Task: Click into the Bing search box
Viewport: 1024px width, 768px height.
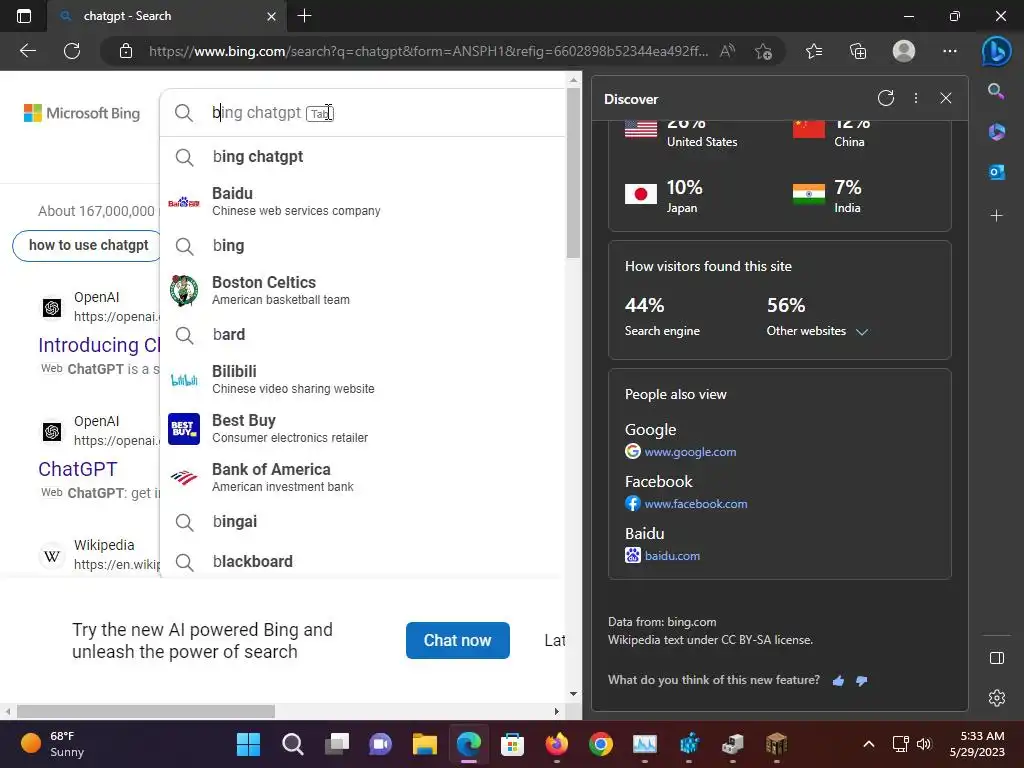Action: point(362,112)
